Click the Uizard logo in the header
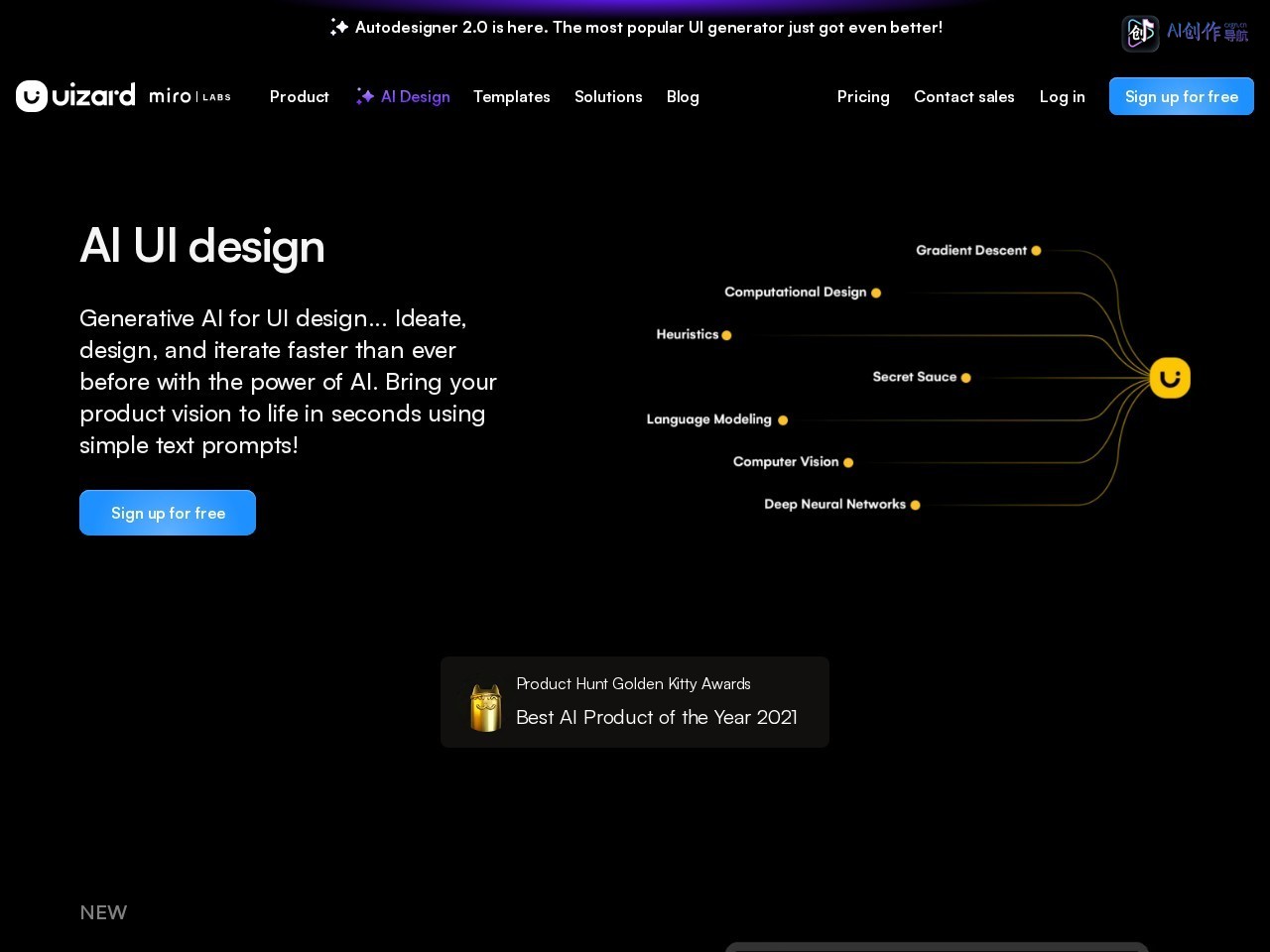The height and width of the screenshot is (952, 1270). (75, 96)
